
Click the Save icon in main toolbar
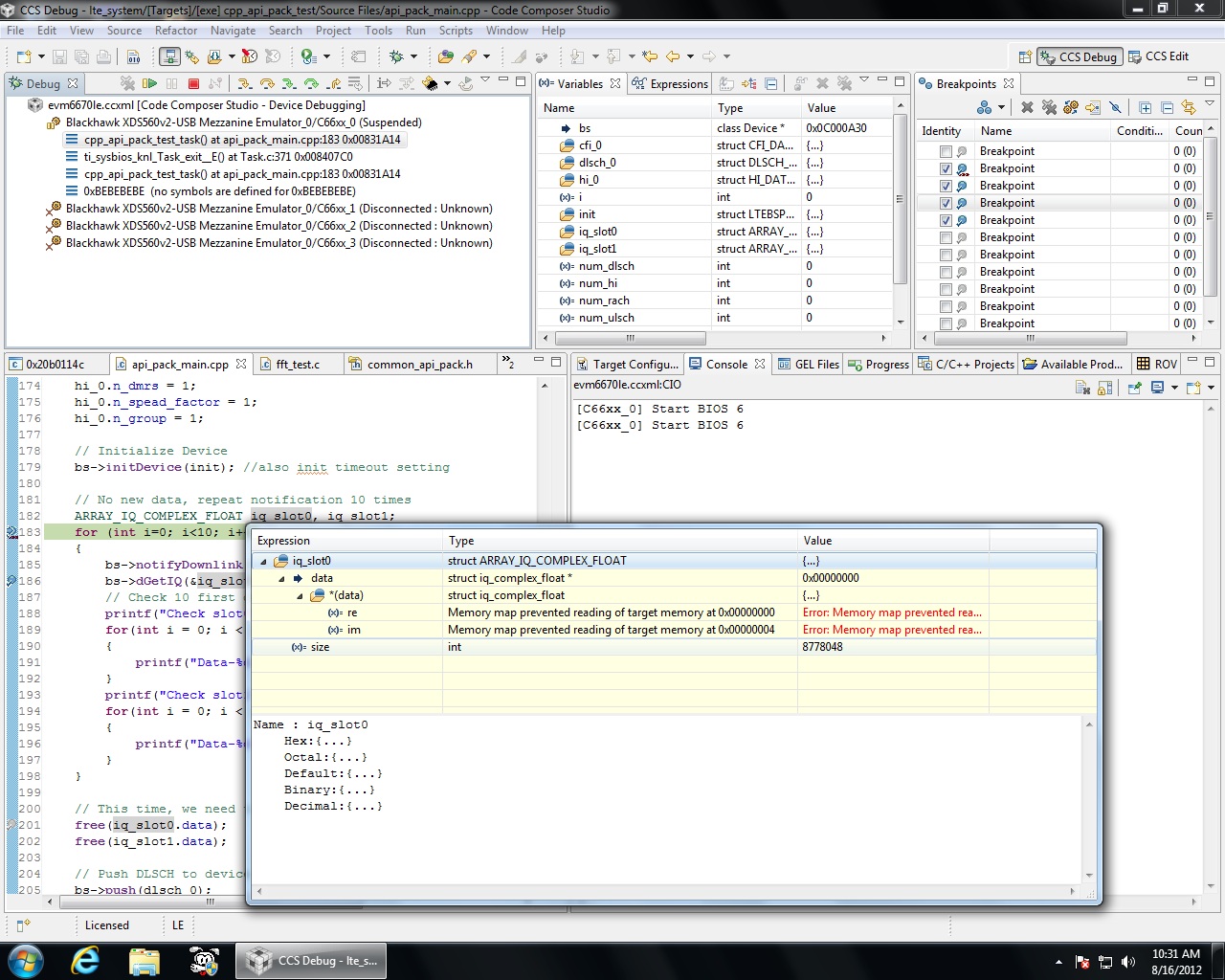click(59, 56)
